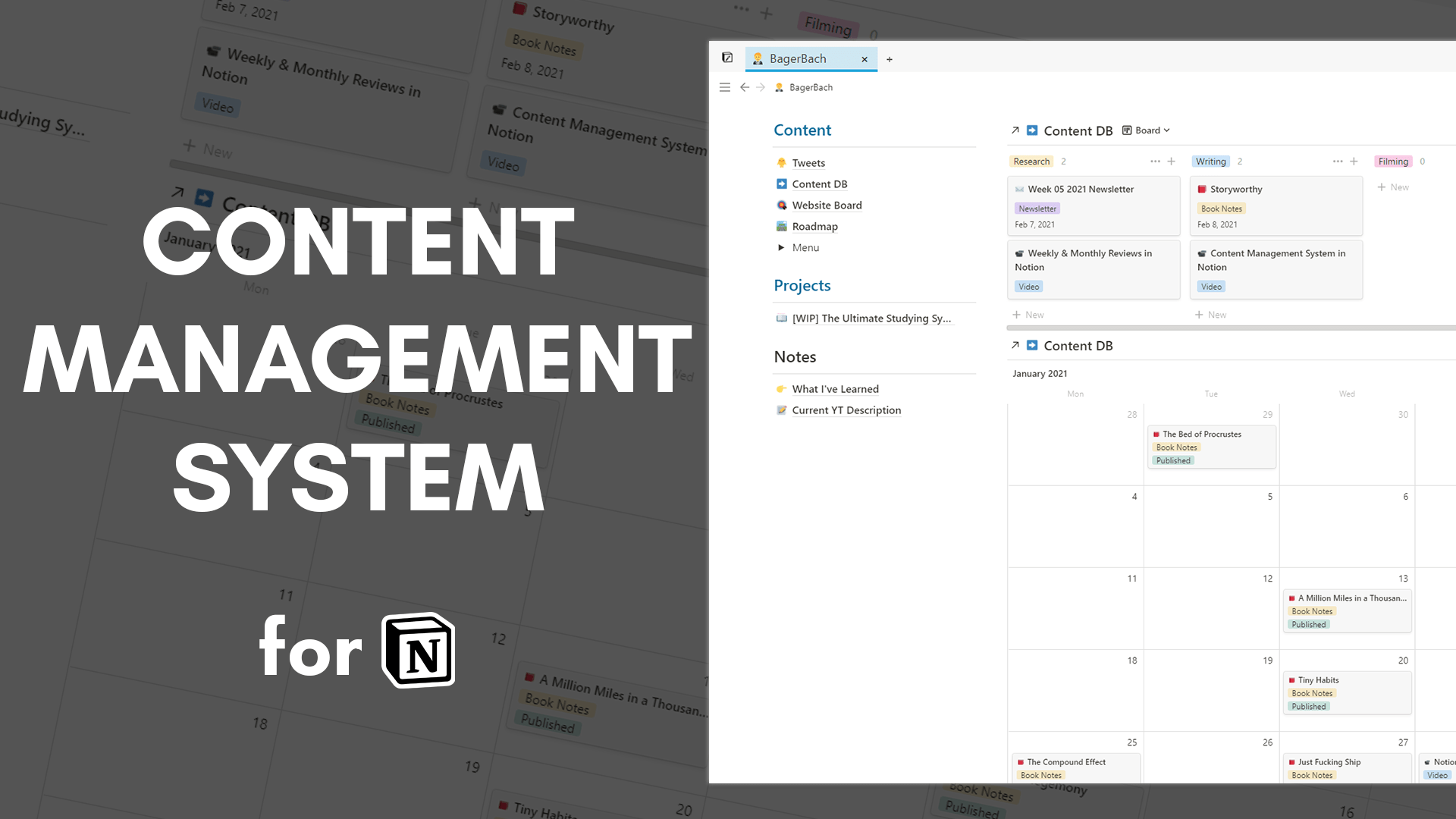Open the Writing column three-dots menu
The height and width of the screenshot is (819, 1456).
pyautogui.click(x=1337, y=162)
